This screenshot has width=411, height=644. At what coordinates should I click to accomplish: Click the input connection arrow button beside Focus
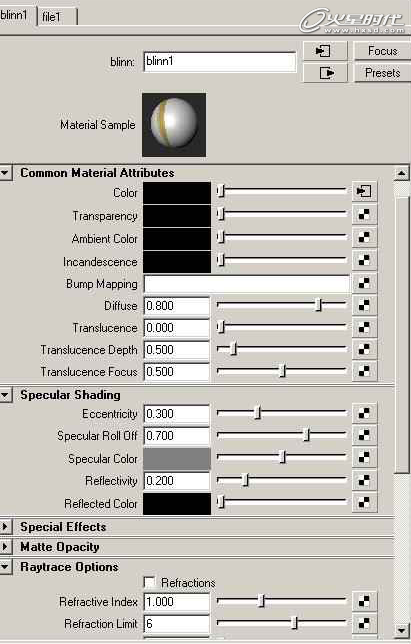325,51
